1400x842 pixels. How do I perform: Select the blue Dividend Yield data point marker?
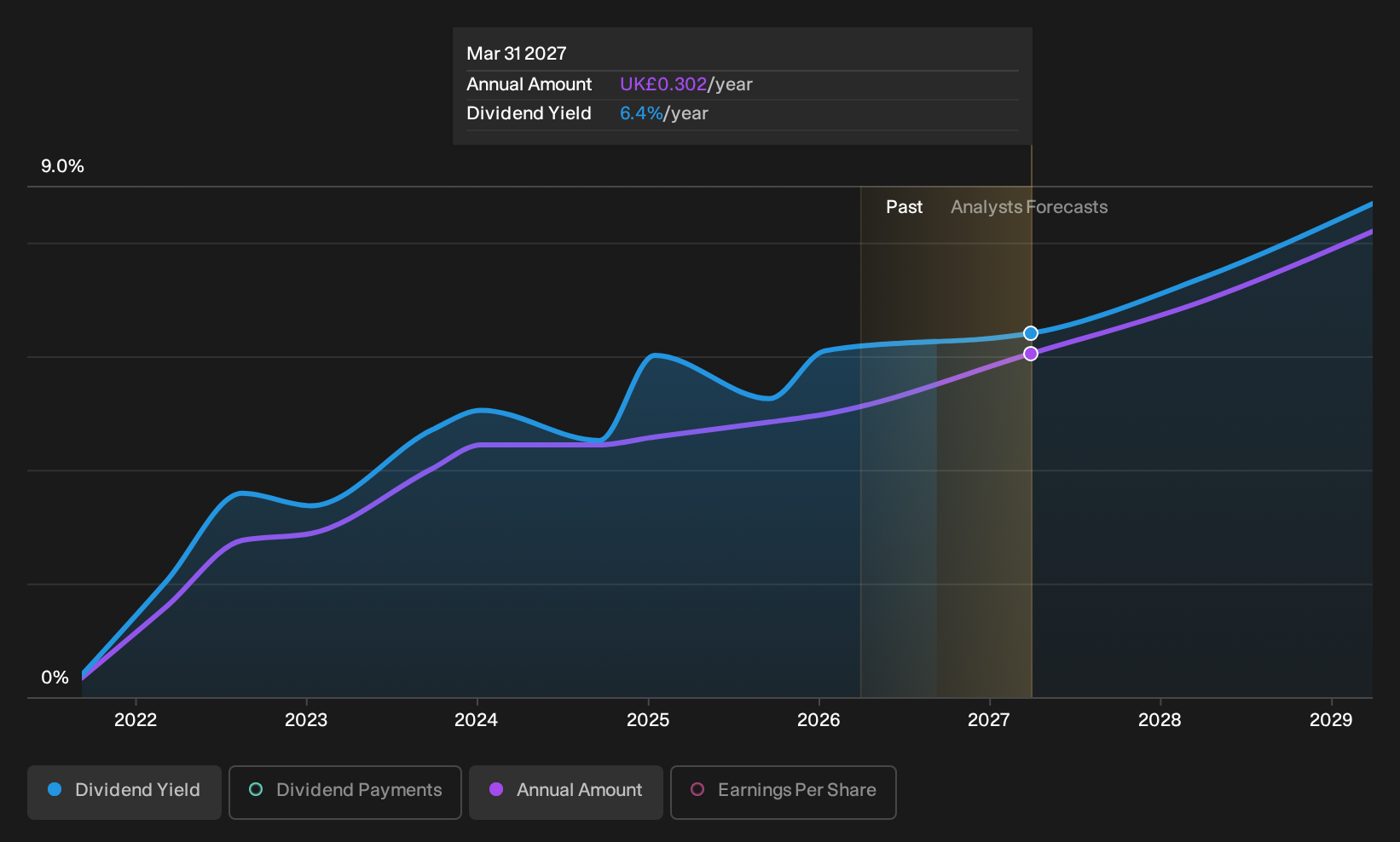[x=1031, y=333]
